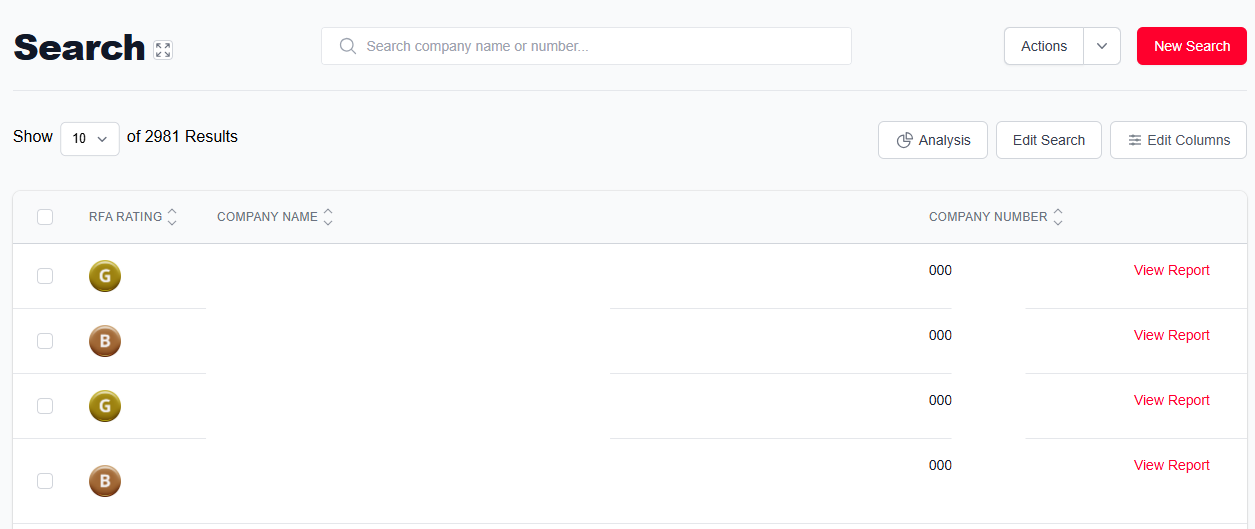This screenshot has width=1255, height=529.
Task: Click the bronze B rating badge in second row
Action: pos(105,341)
